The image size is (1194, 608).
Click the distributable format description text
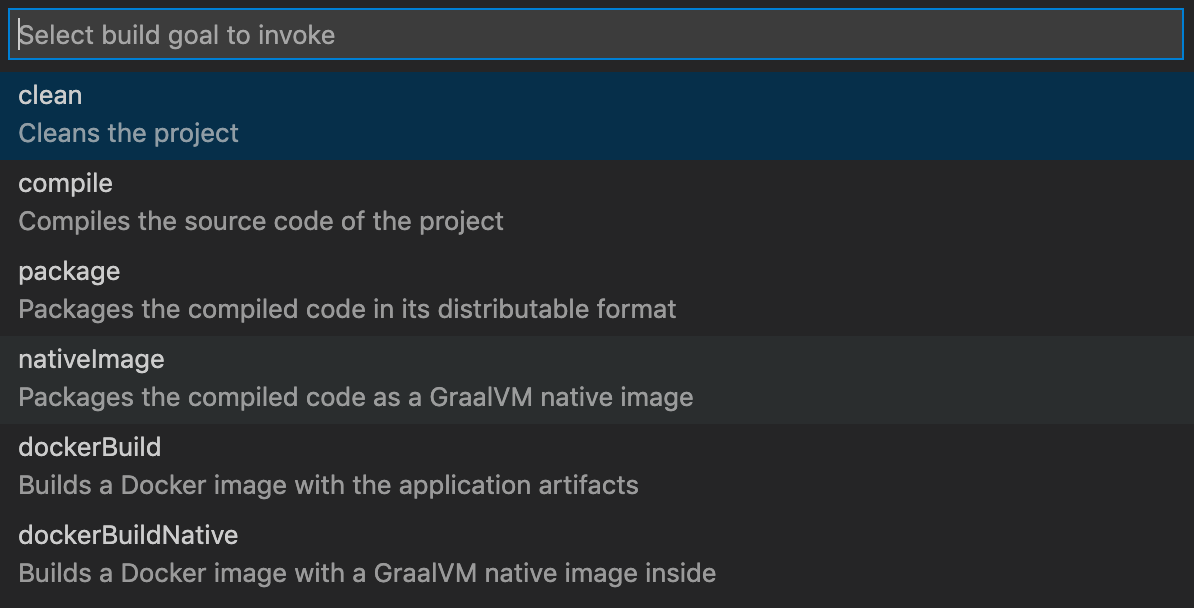click(347, 309)
